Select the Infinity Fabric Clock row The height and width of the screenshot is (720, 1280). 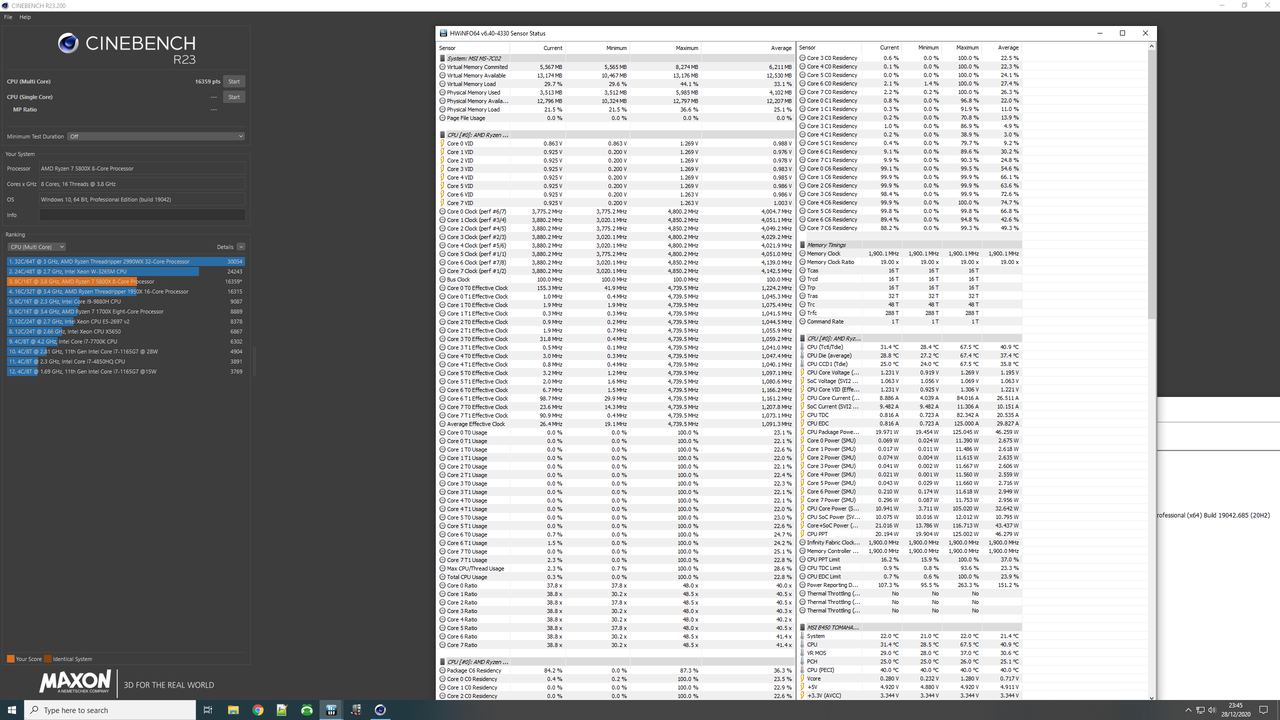(911, 543)
